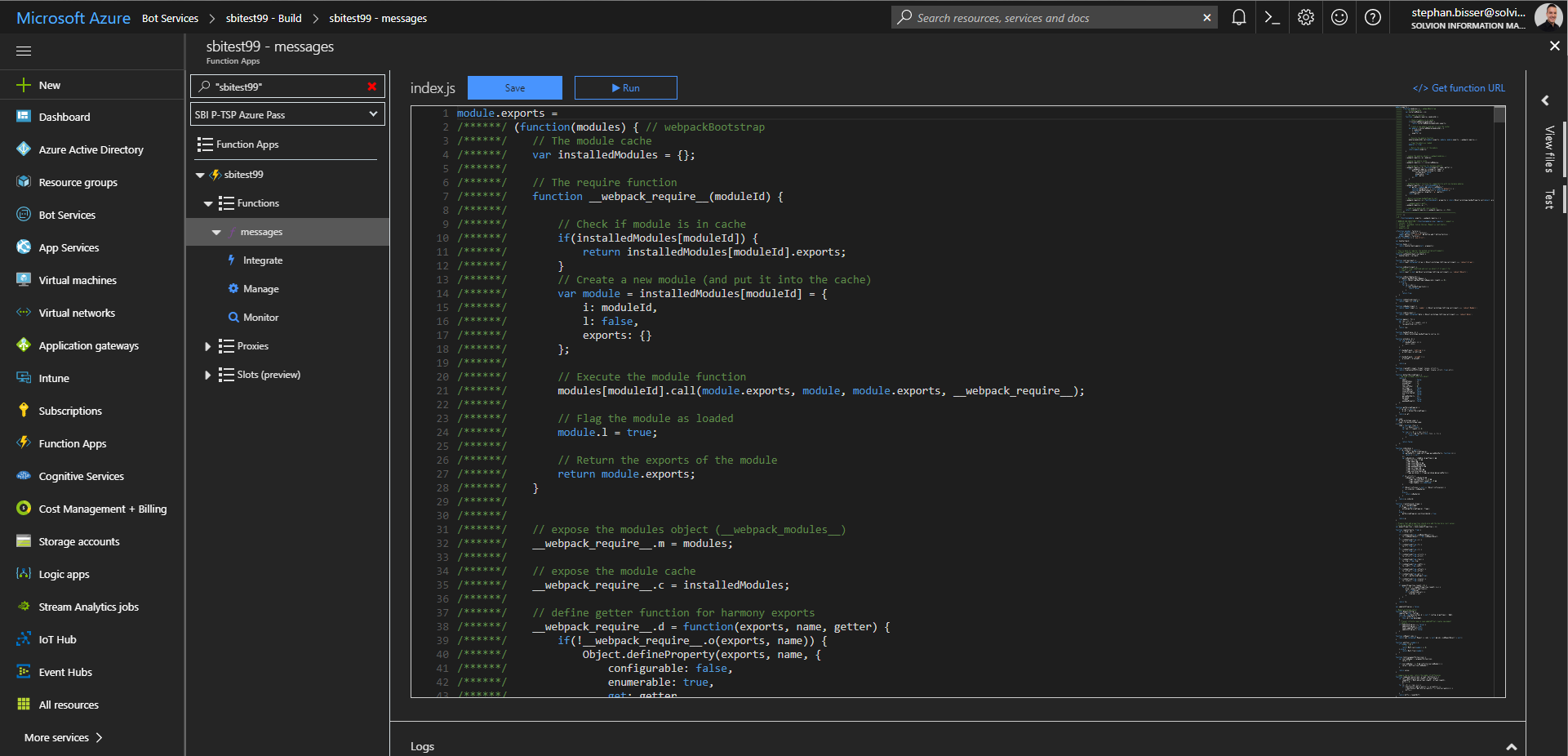This screenshot has width=1568, height=756.
Task: Click New to create a resource
Action: (x=49, y=85)
